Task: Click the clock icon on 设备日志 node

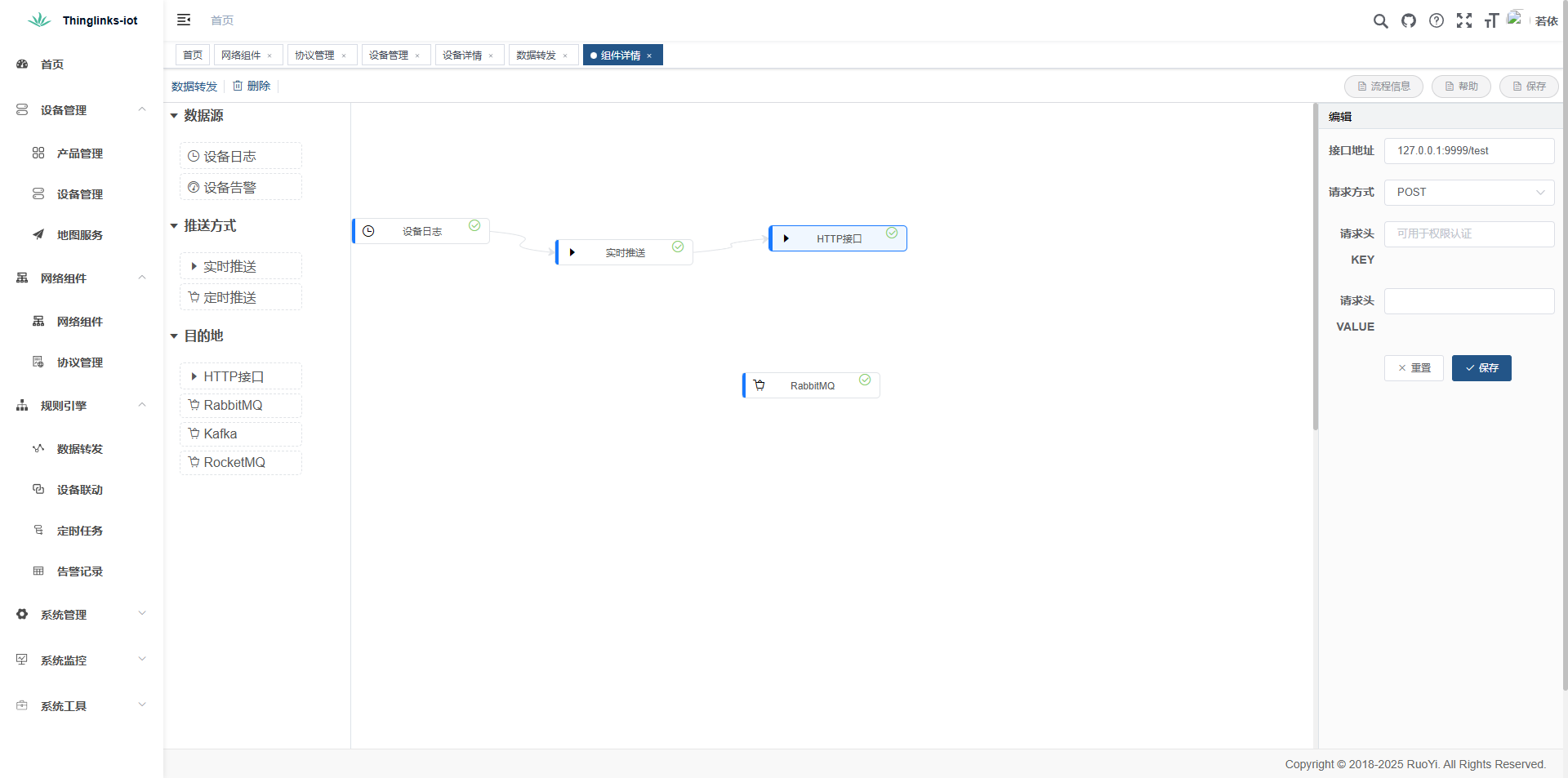Action: click(x=368, y=231)
